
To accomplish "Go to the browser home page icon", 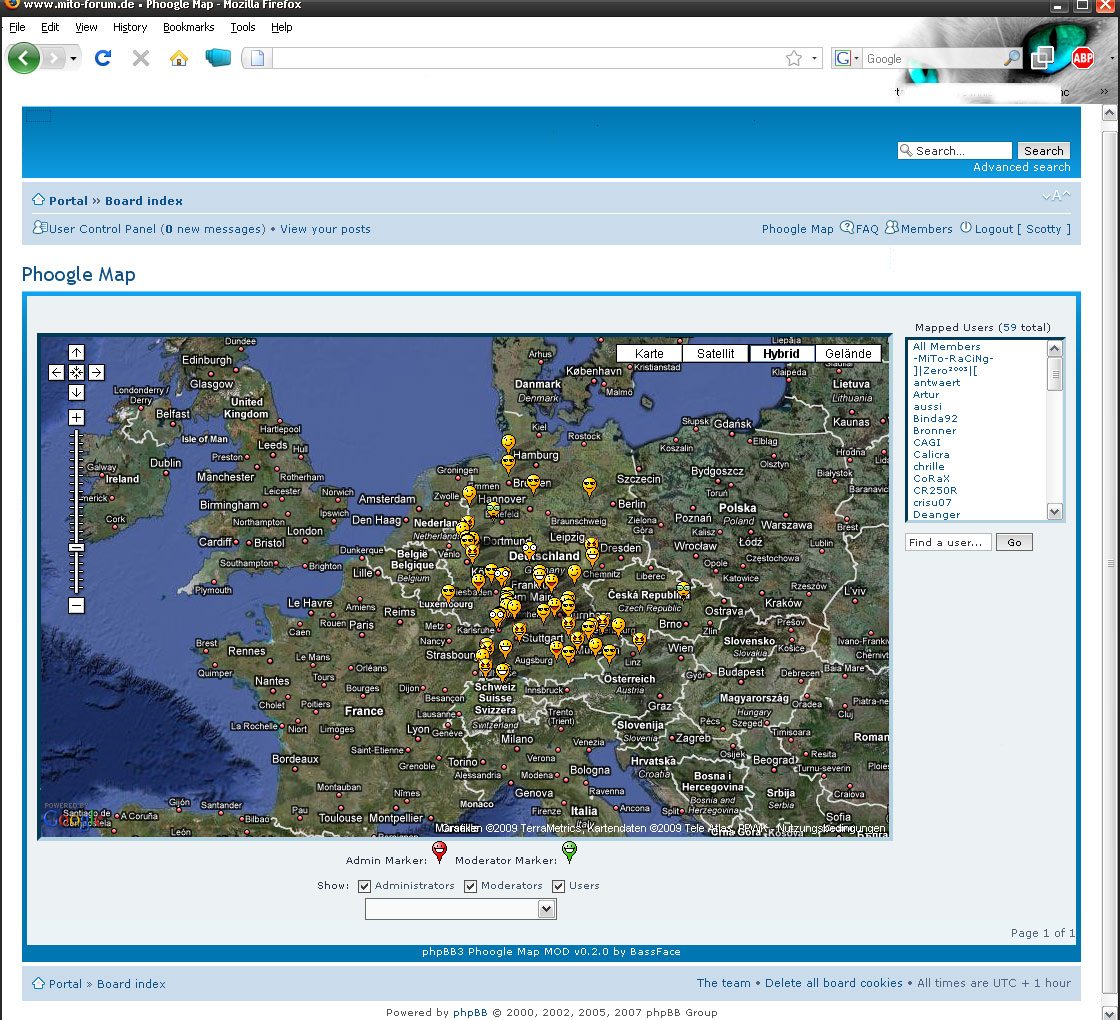I will coord(179,59).
